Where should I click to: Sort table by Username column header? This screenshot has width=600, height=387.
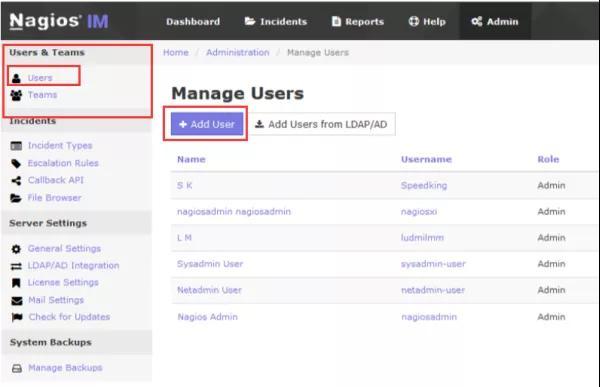(x=426, y=159)
